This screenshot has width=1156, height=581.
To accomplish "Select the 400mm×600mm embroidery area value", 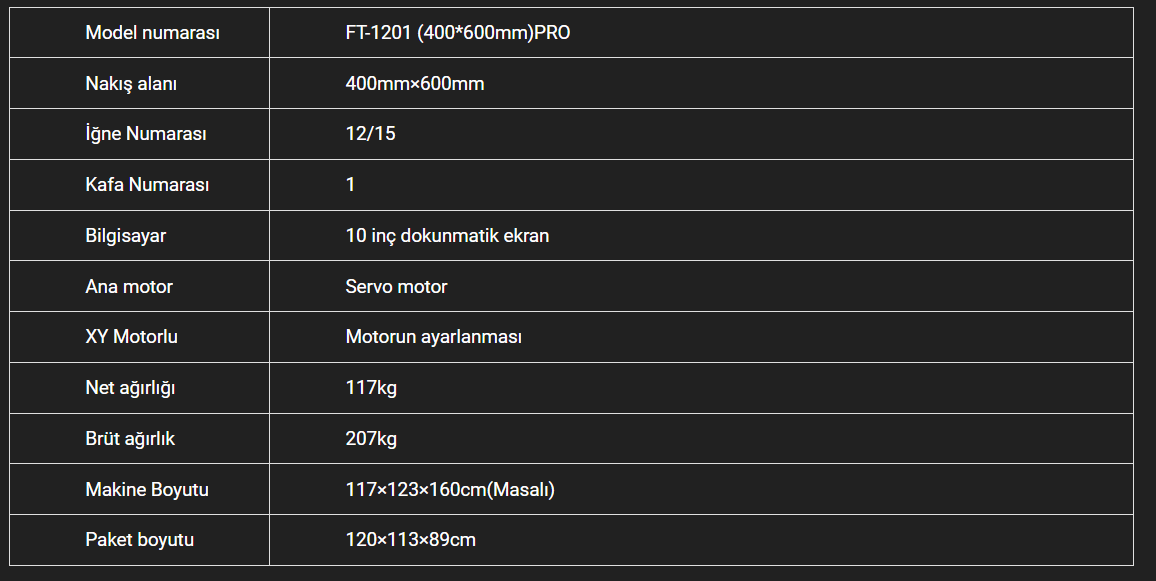I will point(415,84).
